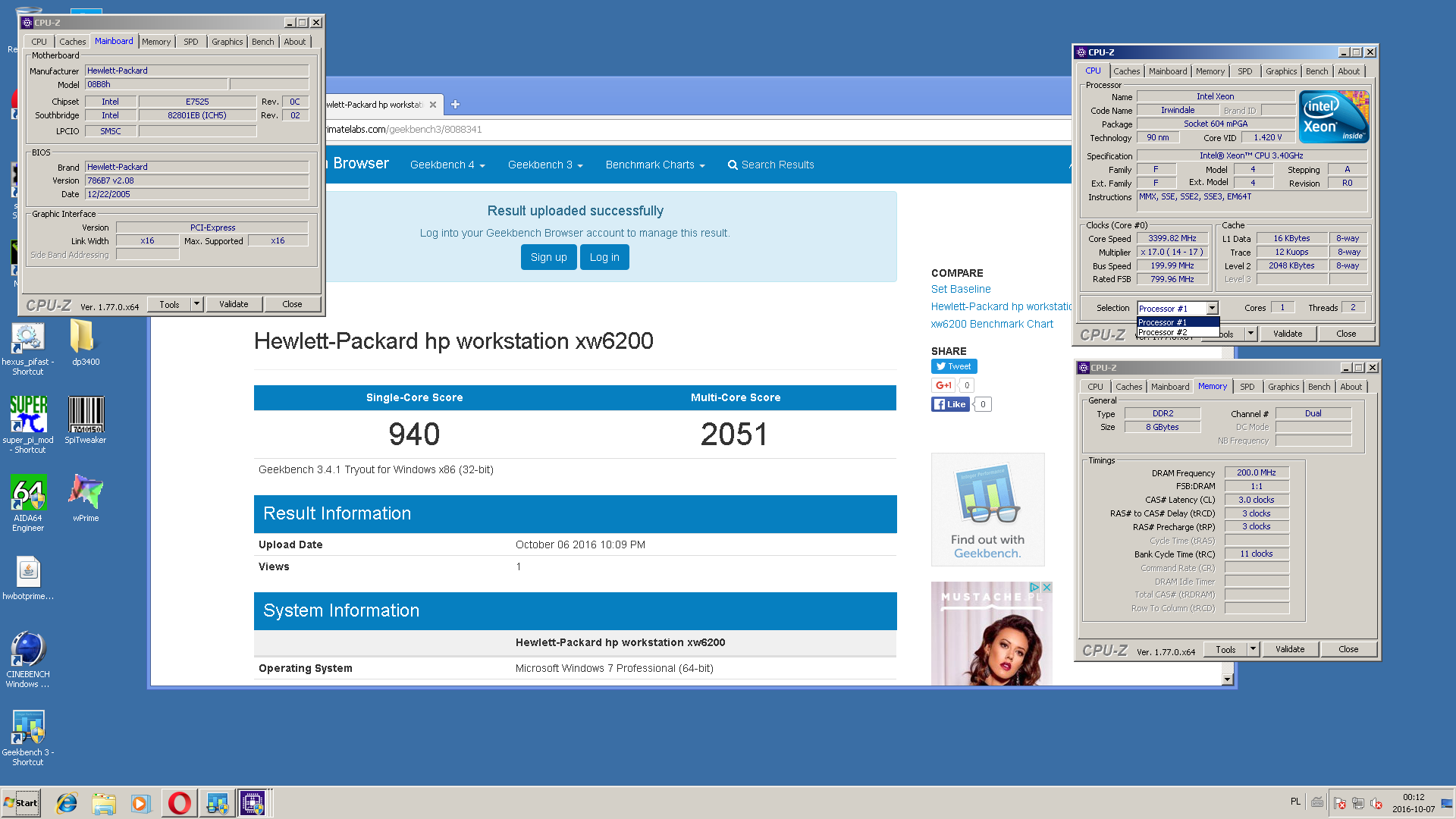Screen dimensions: 1456x819
Task: Open Geekbench 3 shortcut desktop icon
Action: 28,737
